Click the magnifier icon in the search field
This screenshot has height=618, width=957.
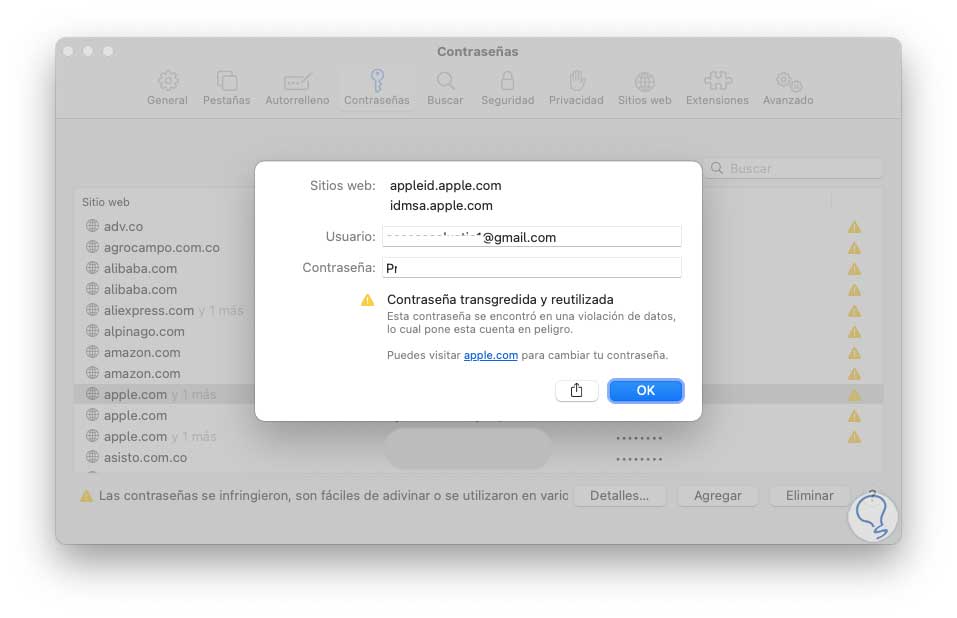click(x=717, y=168)
